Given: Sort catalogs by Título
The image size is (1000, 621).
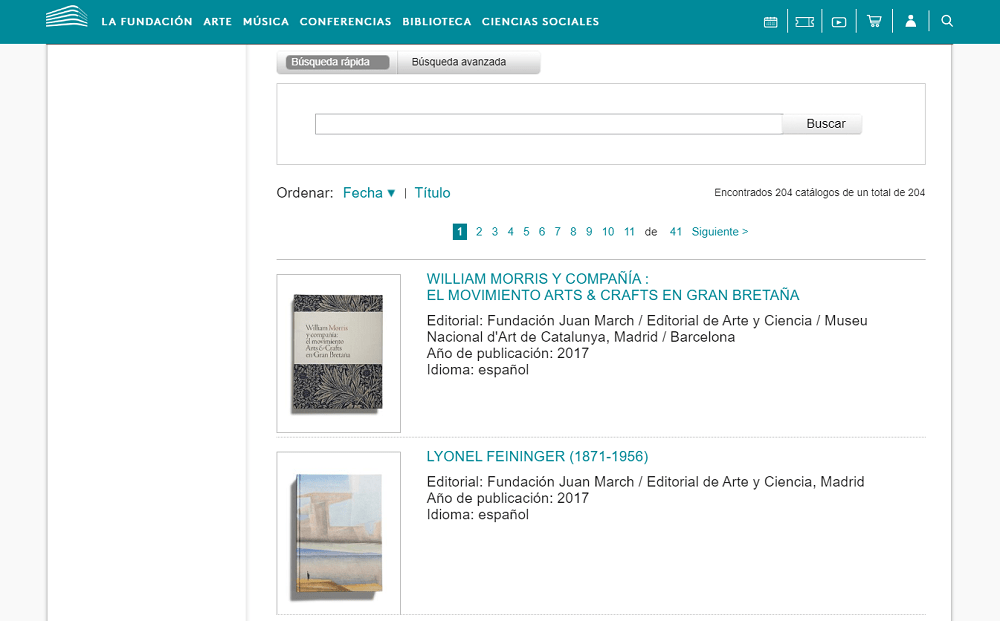Looking at the screenshot, I should coord(432,193).
